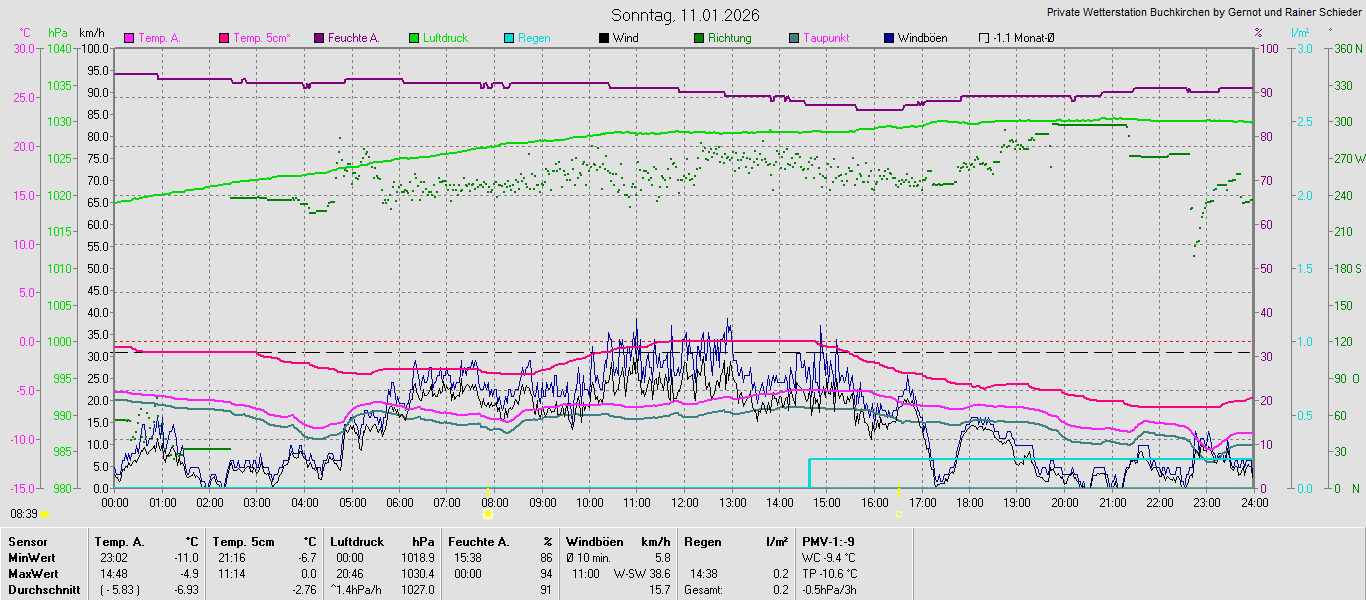Viewport: 1366px width, 600px height.
Task: Click the pink Temp. 5cm legend swatch
Action: pyautogui.click(x=224, y=38)
